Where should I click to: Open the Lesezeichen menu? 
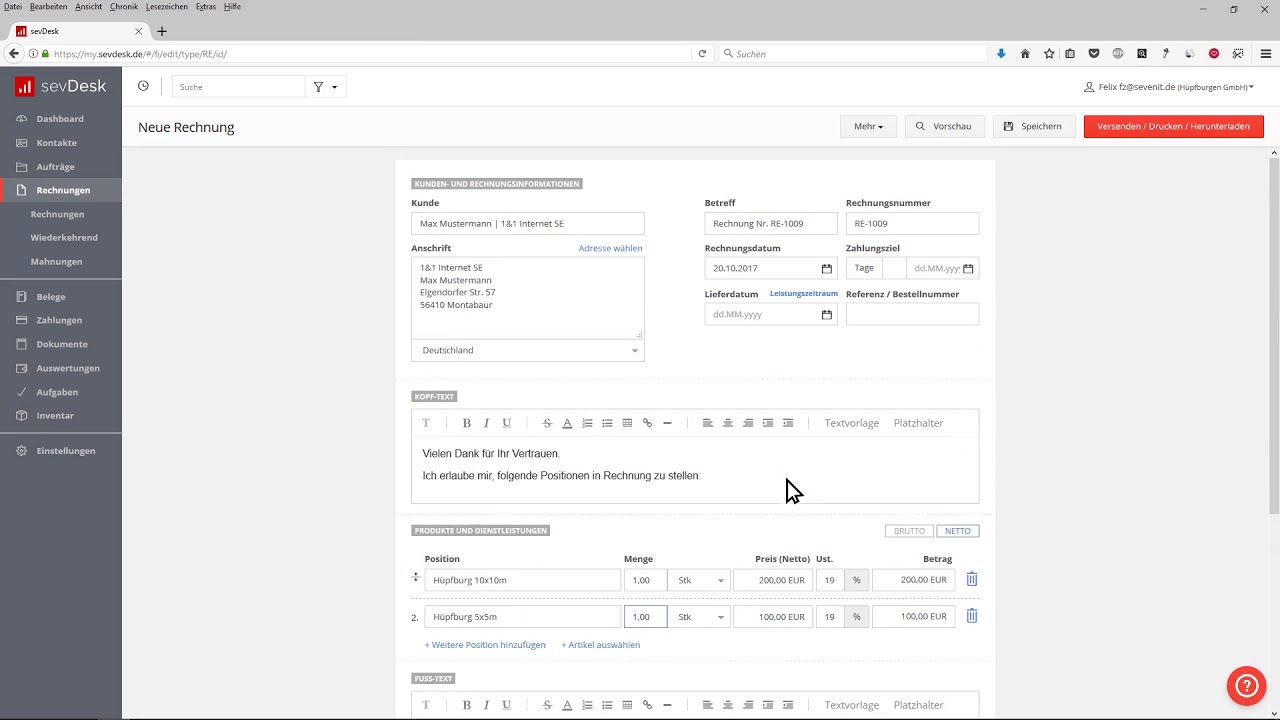167,6
